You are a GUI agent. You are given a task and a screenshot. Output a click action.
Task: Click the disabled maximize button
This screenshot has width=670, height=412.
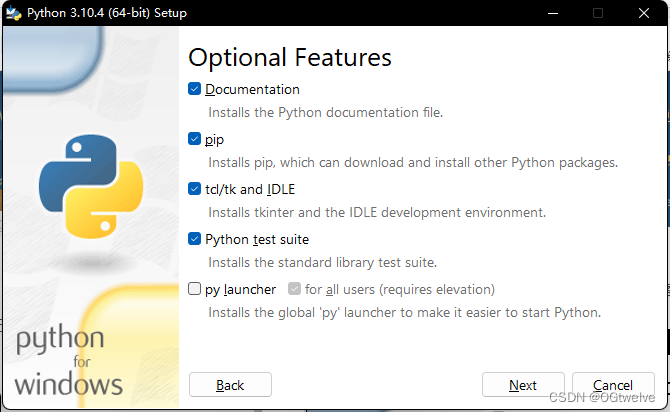(x=598, y=13)
